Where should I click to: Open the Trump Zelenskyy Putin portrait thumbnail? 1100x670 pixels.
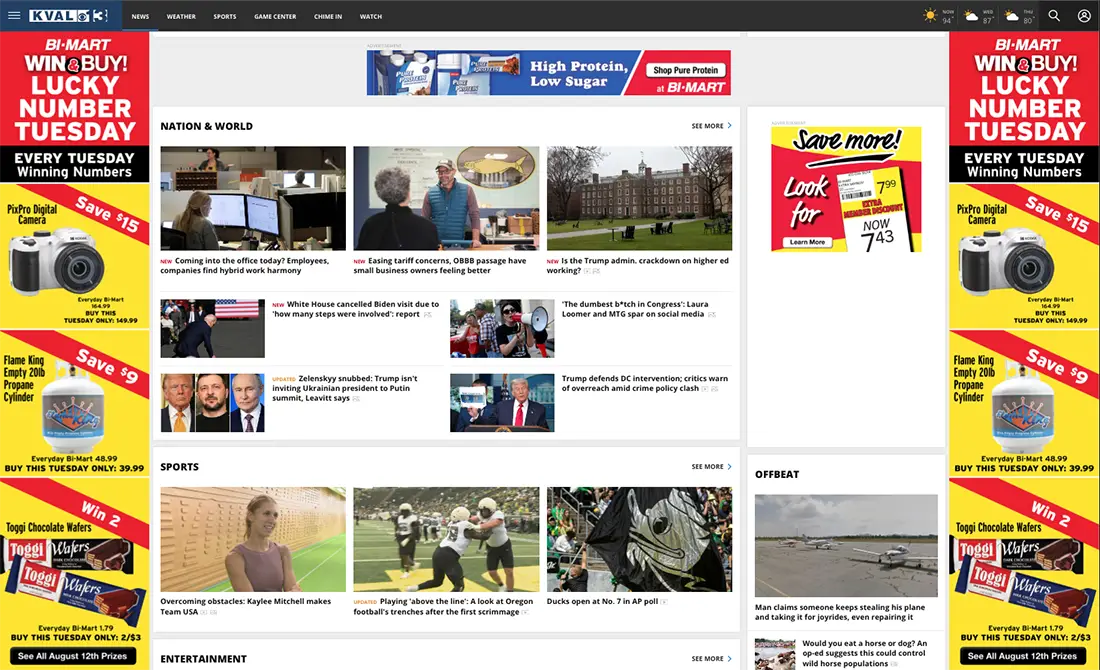click(213, 403)
